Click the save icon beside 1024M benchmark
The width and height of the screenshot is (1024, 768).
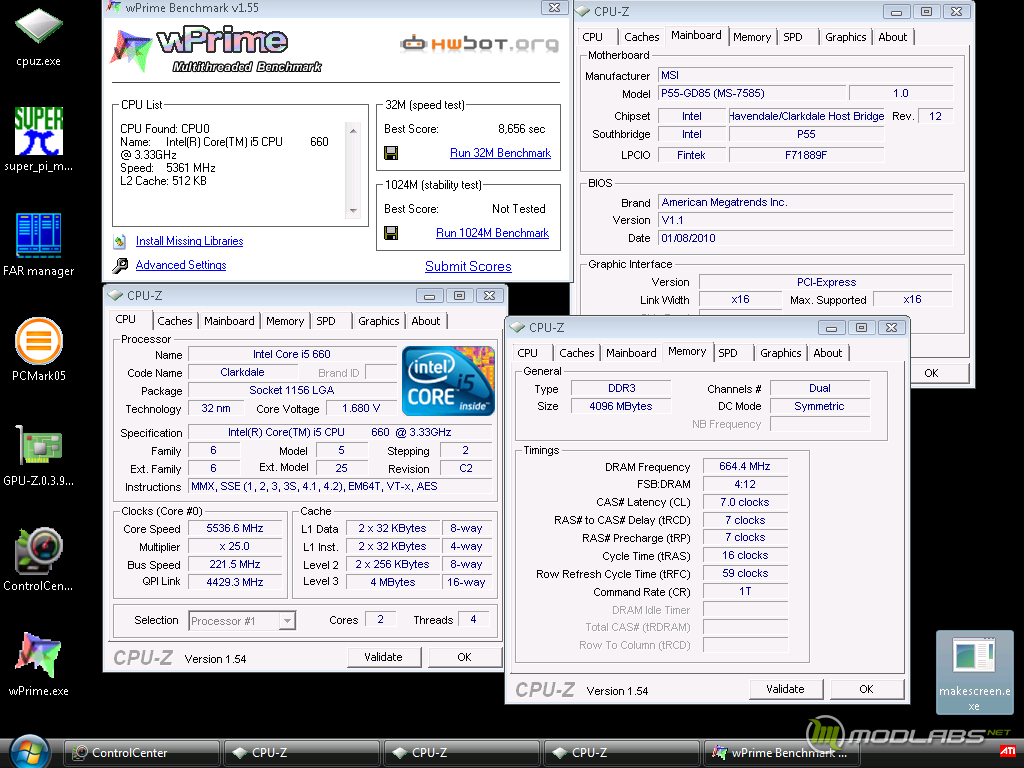click(391, 233)
